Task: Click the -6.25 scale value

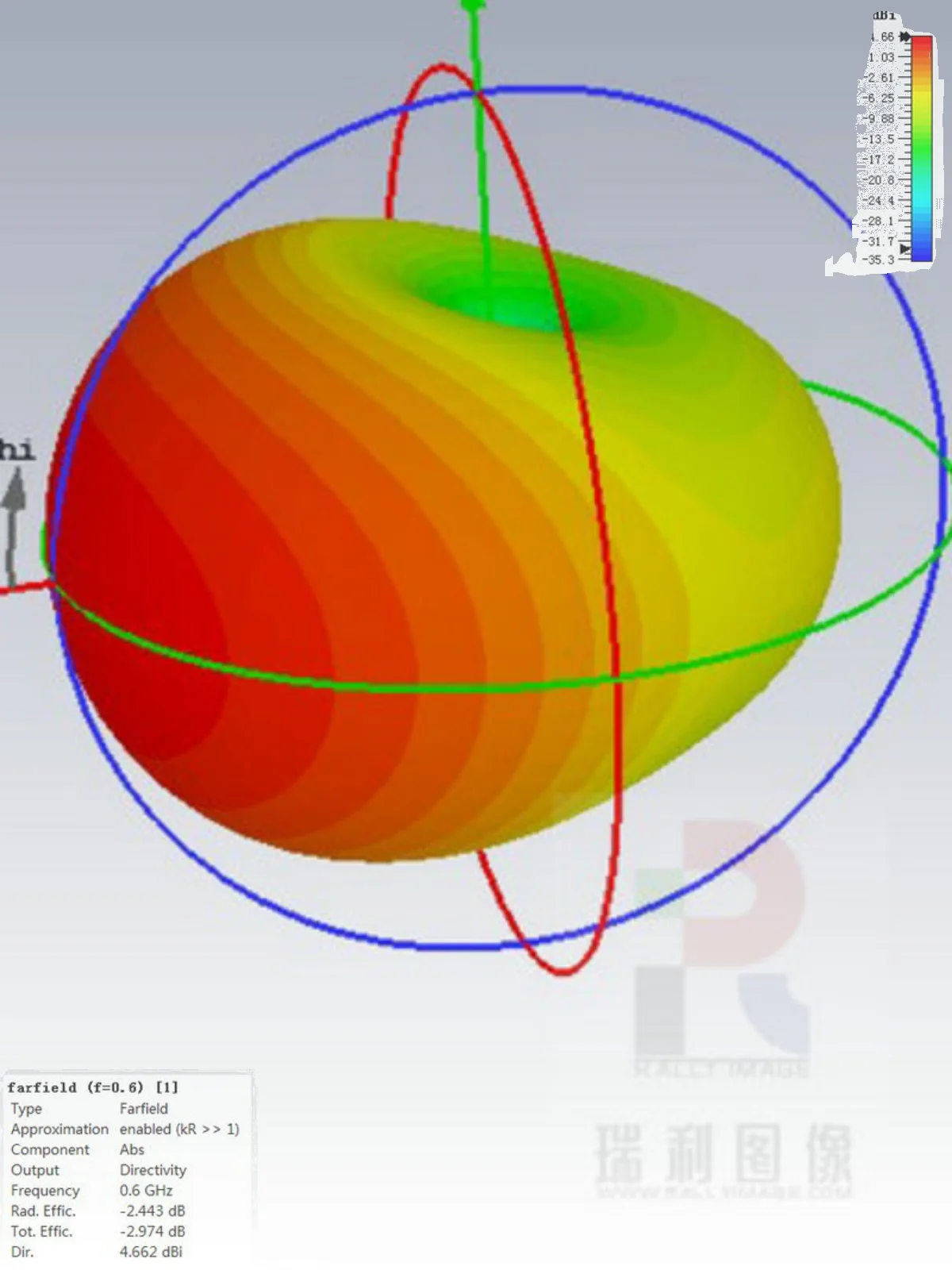Action: click(x=880, y=98)
